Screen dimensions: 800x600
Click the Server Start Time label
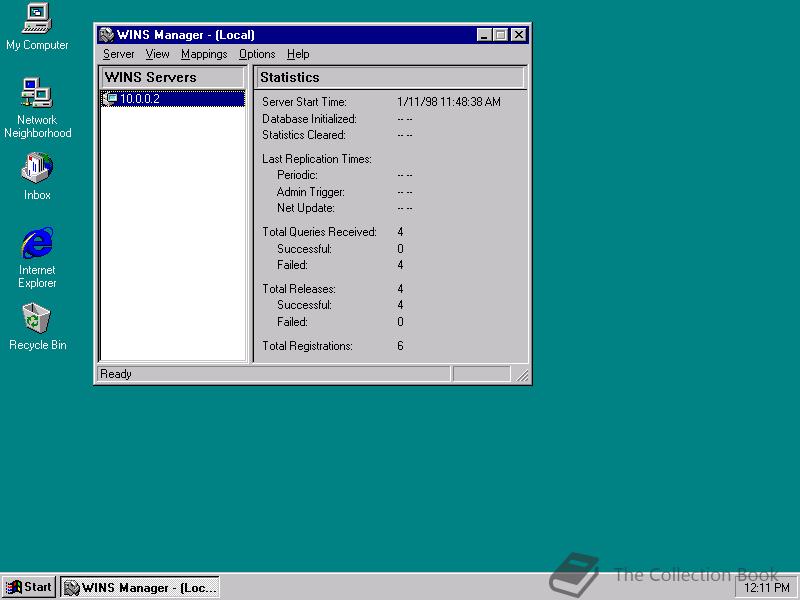point(305,102)
